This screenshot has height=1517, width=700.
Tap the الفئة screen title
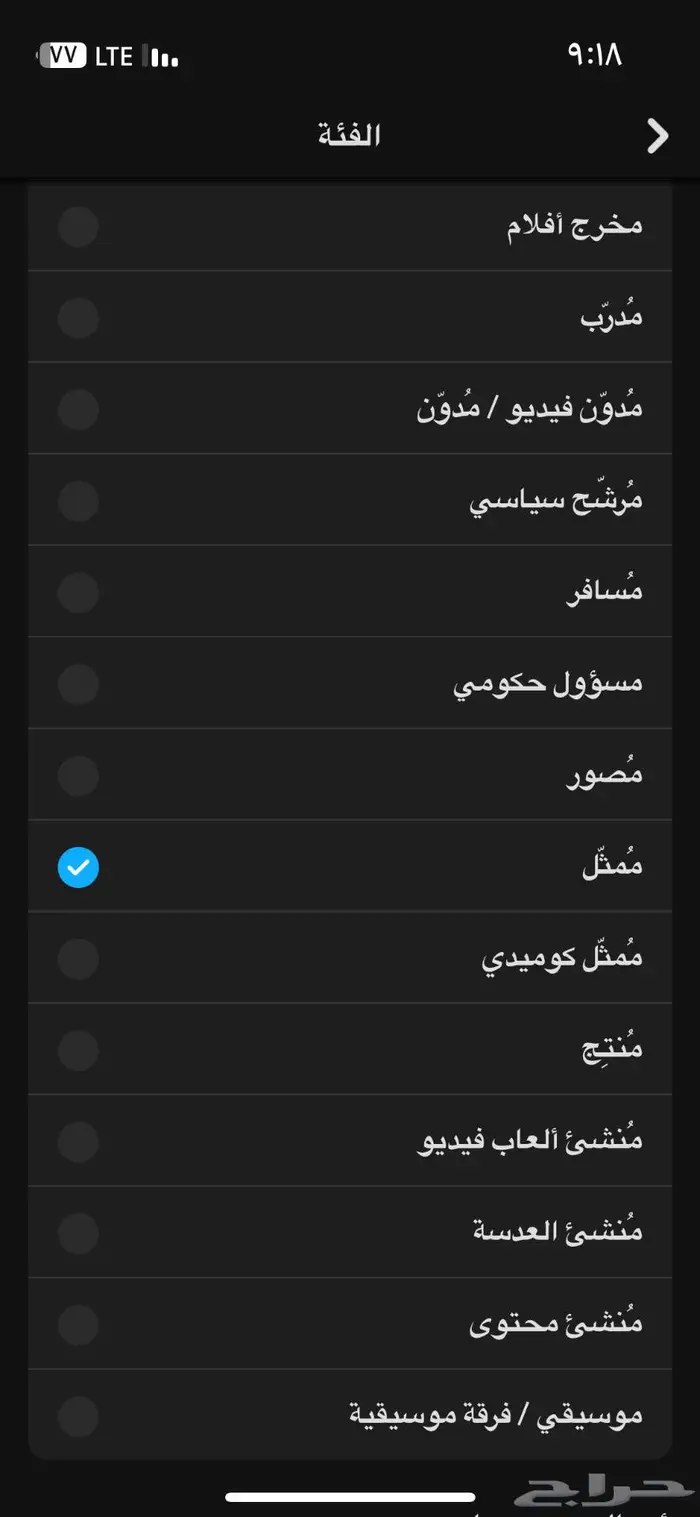click(x=349, y=135)
